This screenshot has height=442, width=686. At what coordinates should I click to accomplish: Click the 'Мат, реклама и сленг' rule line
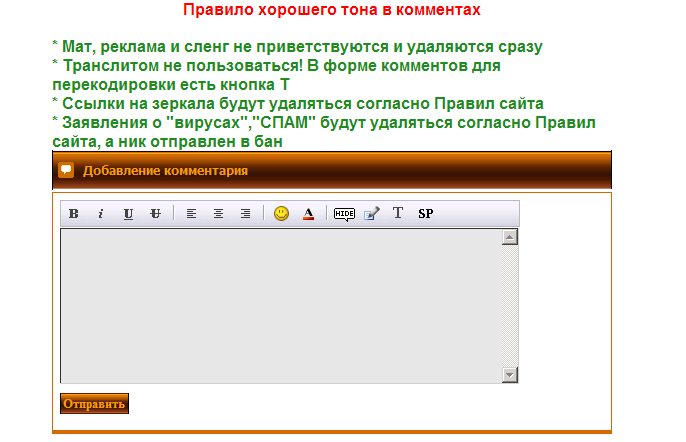298,46
